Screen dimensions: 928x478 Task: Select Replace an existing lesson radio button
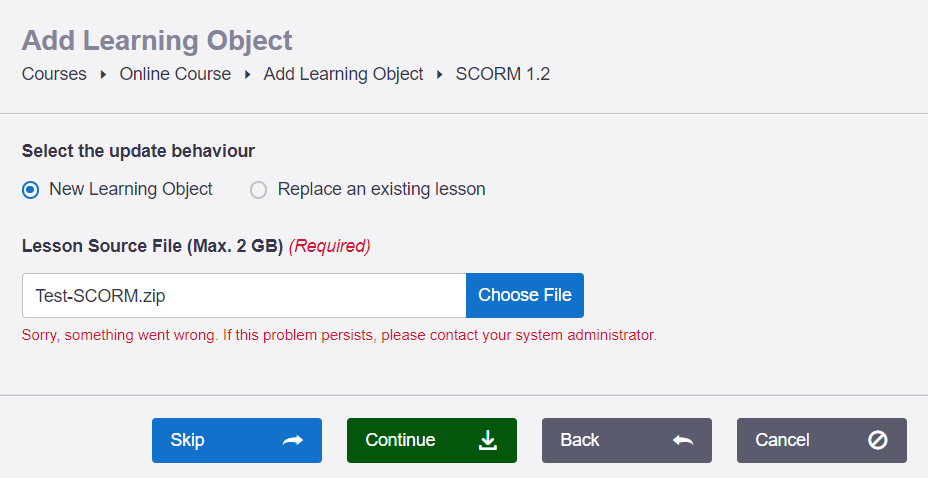(259, 190)
